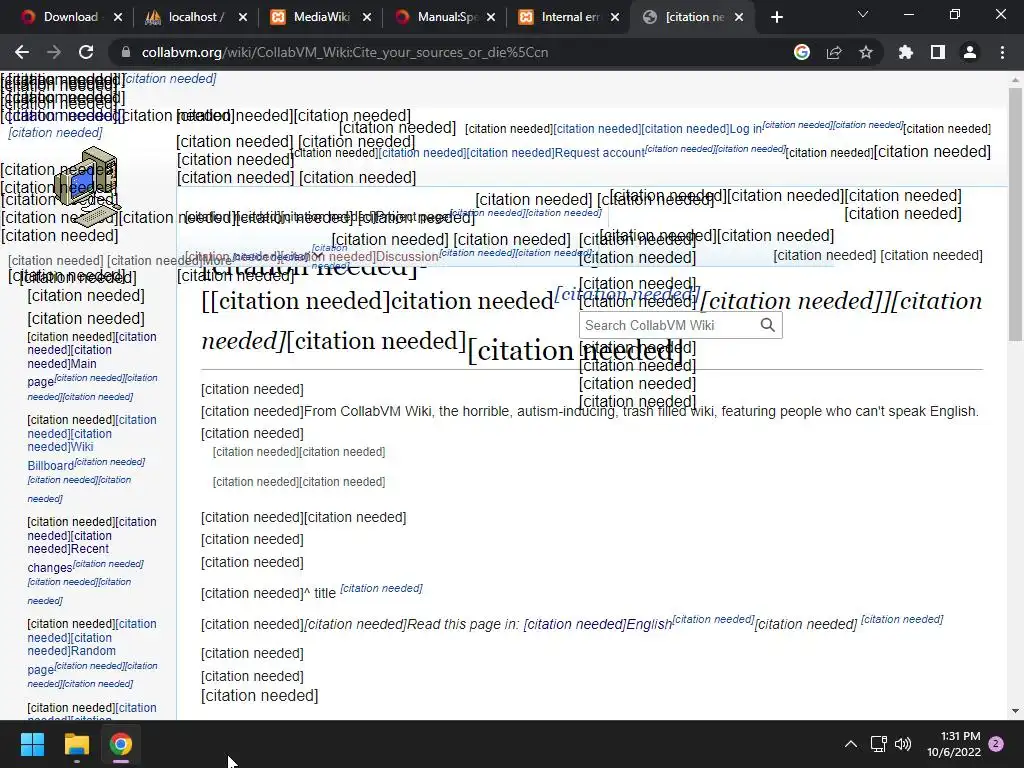
Task: Click the browser forward arrow
Action: point(54,52)
